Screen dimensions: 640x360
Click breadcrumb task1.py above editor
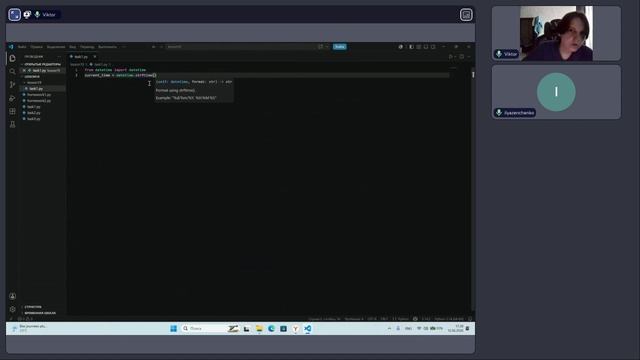tap(100, 64)
